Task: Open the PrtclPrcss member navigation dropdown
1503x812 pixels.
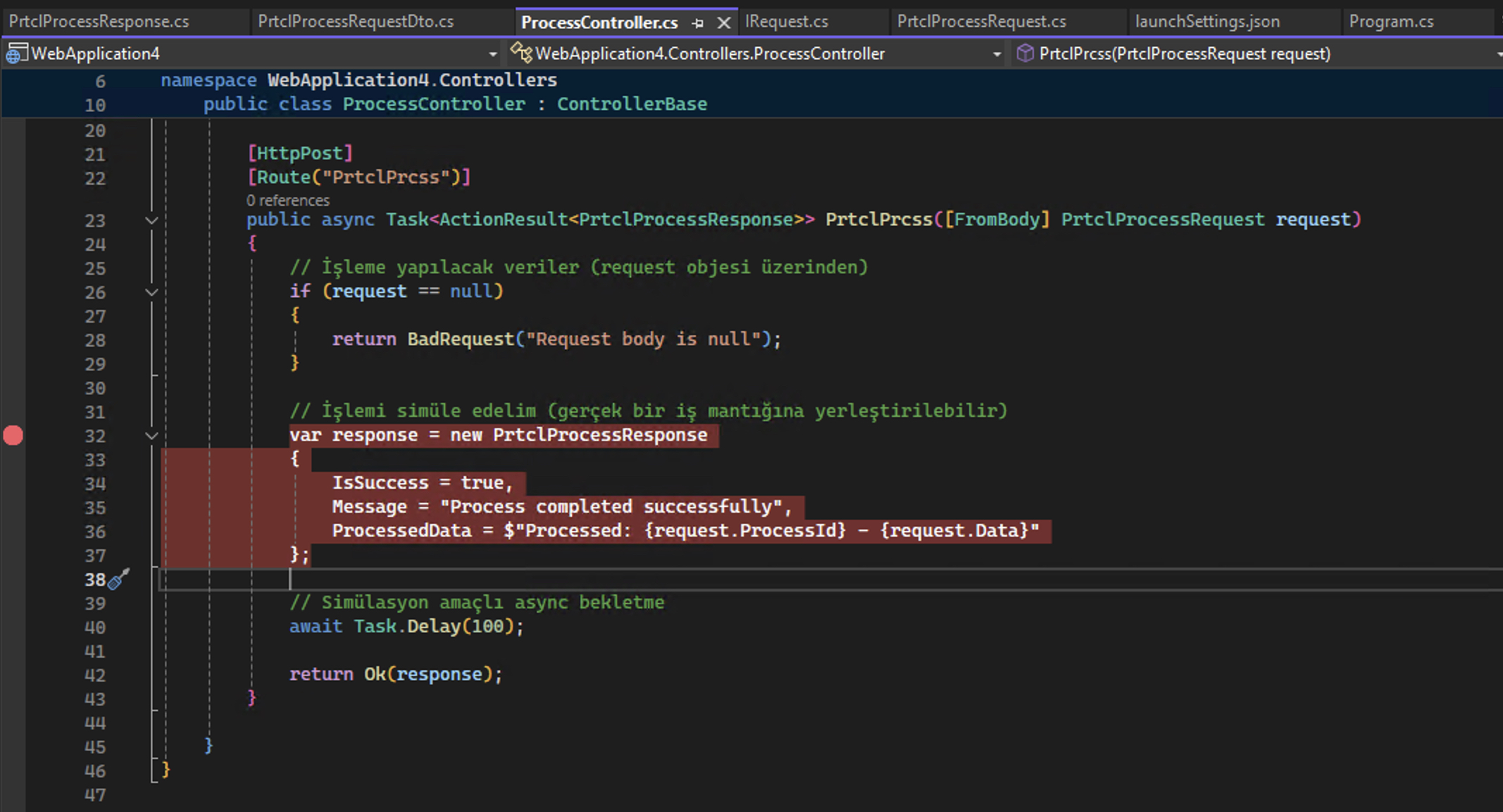Action: [x=1498, y=54]
